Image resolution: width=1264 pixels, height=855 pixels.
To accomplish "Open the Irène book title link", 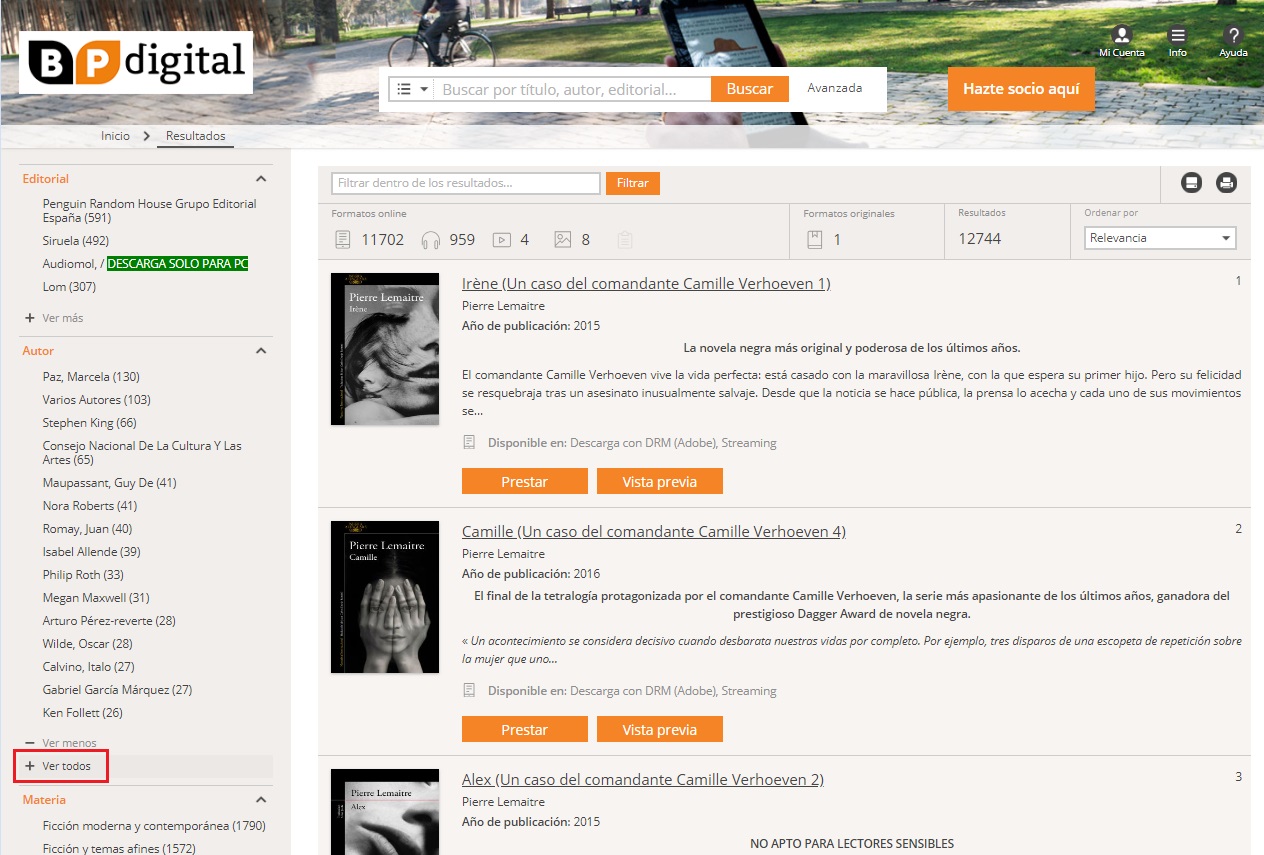I will pos(646,283).
